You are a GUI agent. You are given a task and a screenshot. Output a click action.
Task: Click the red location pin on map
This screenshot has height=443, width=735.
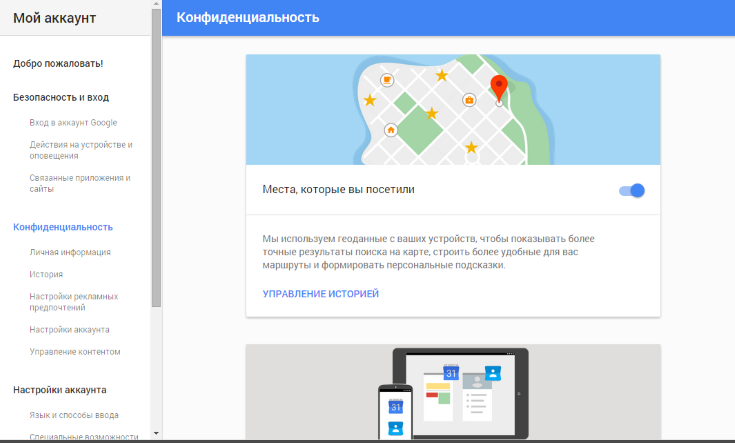[499, 86]
